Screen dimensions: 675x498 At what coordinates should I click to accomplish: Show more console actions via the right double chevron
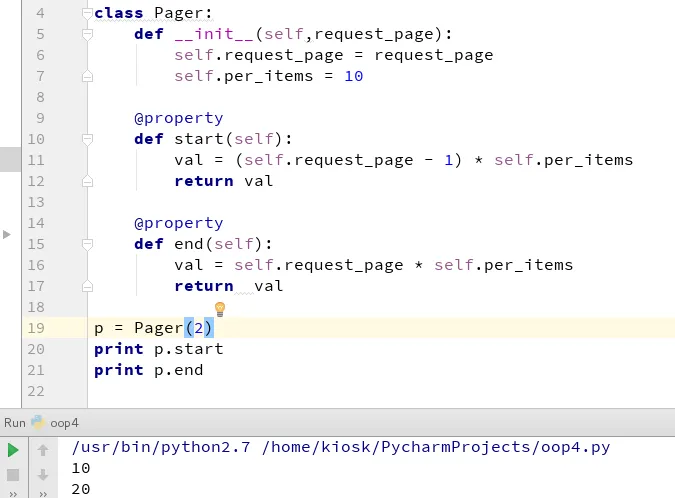(43, 494)
